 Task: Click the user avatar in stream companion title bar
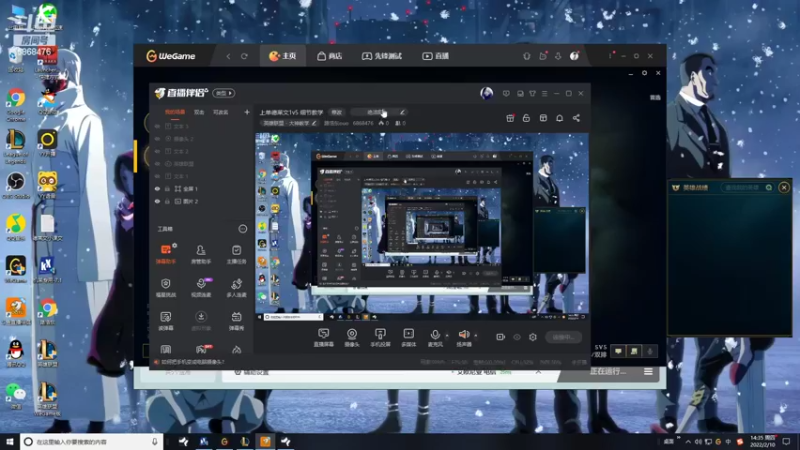(487, 93)
